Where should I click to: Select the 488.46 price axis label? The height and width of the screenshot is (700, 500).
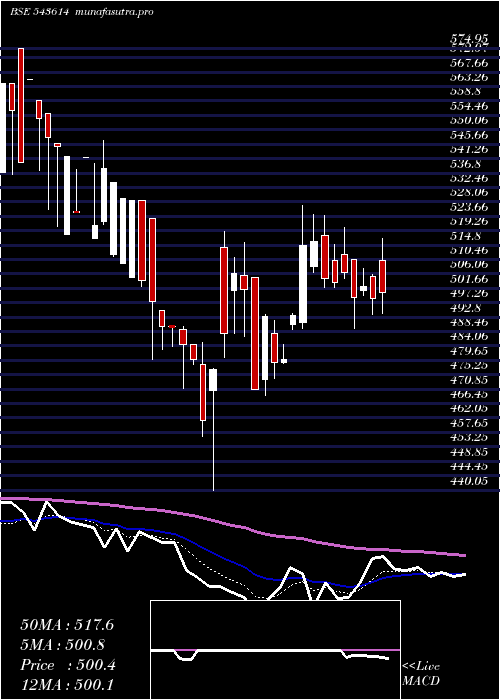pos(469,322)
